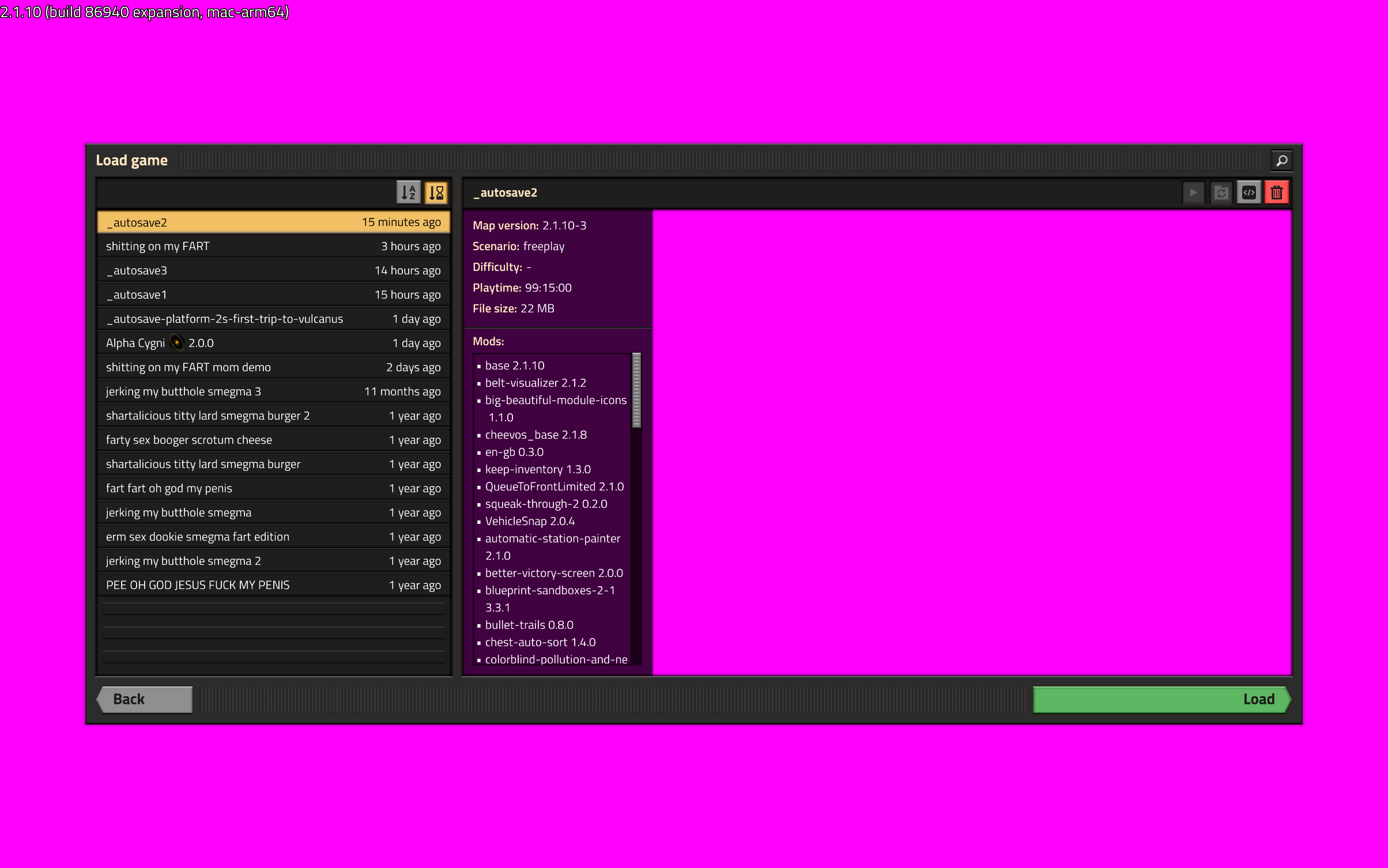Select the _autosave2 save entry
Viewport: 1388px width, 868px height.
(x=274, y=222)
